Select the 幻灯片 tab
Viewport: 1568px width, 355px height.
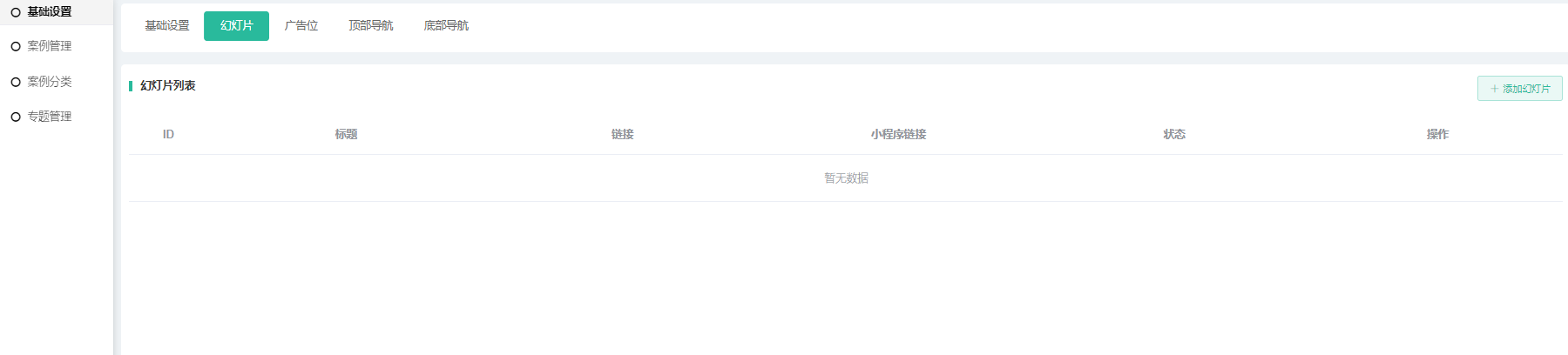click(236, 26)
